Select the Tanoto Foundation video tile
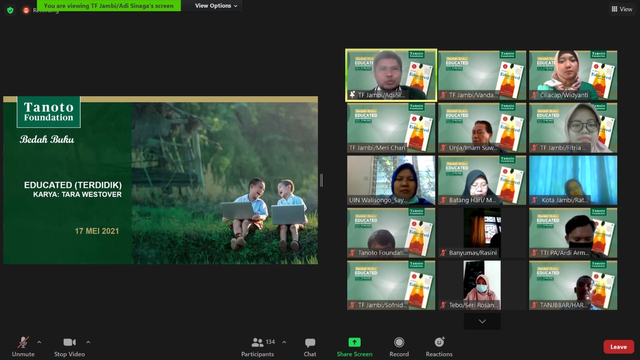This screenshot has height=360, width=640. (x=391, y=233)
